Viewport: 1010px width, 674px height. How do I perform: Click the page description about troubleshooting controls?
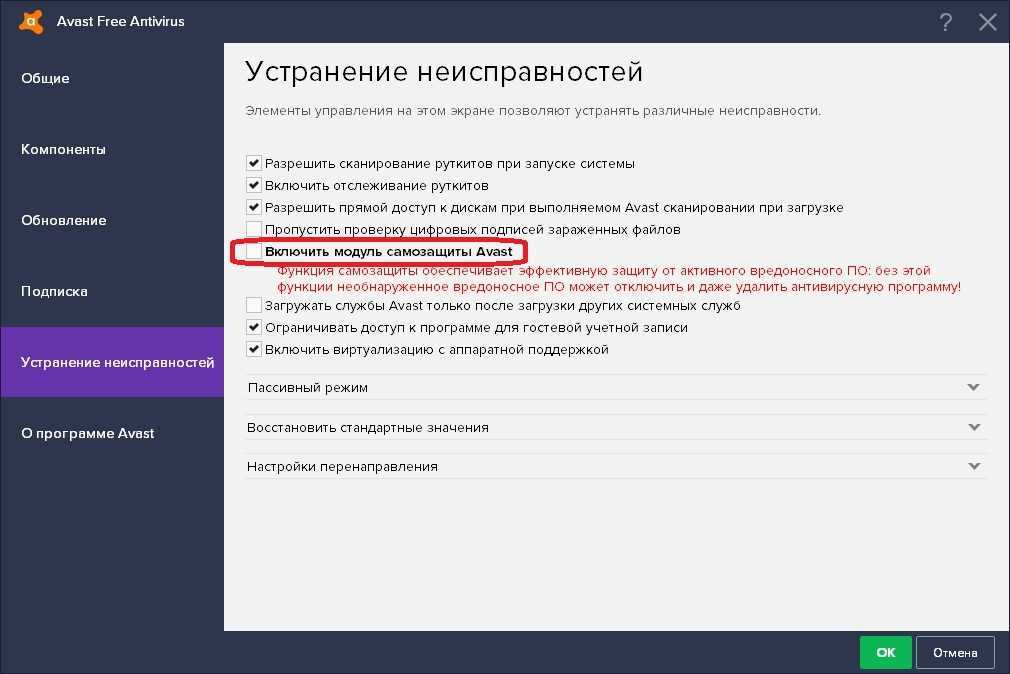[x=533, y=111]
